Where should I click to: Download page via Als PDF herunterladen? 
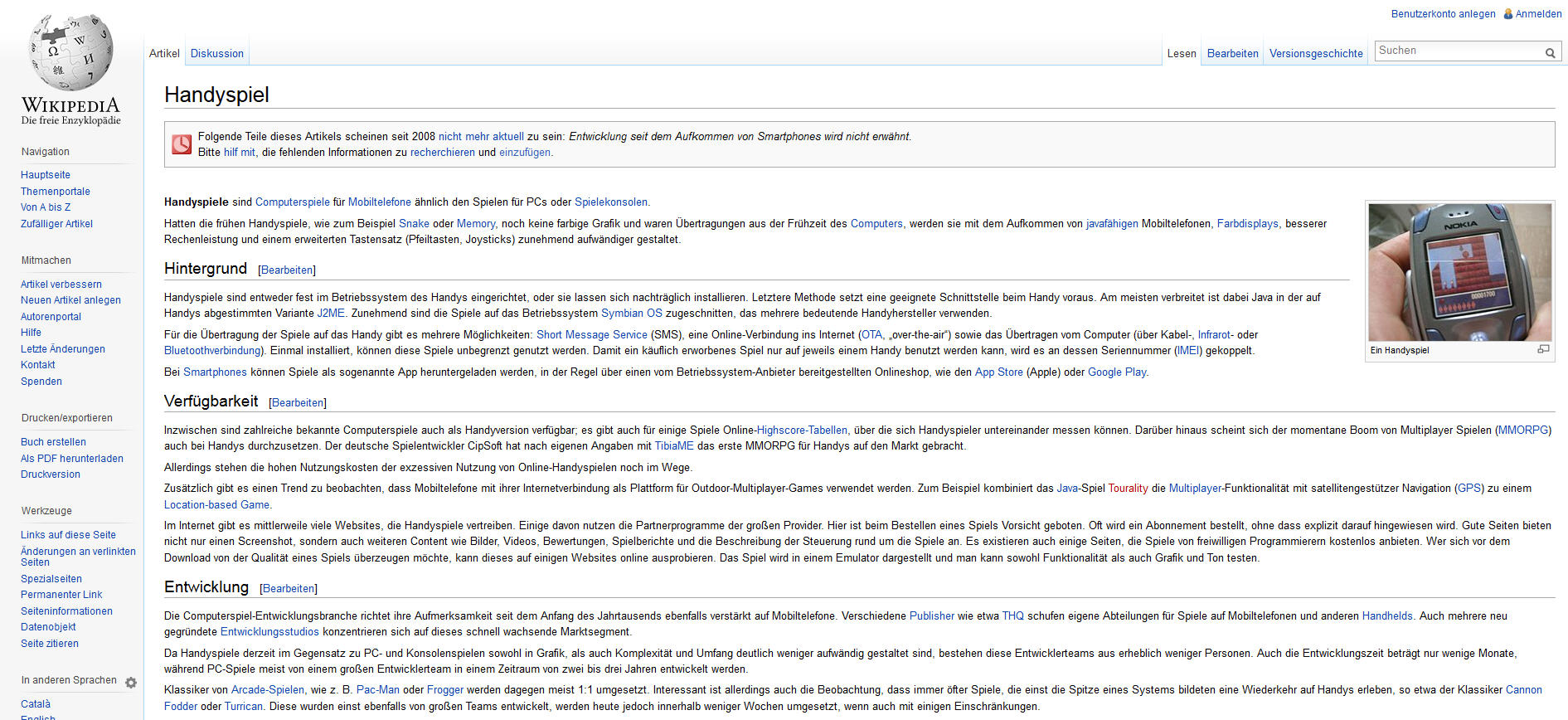pyautogui.click(x=72, y=459)
